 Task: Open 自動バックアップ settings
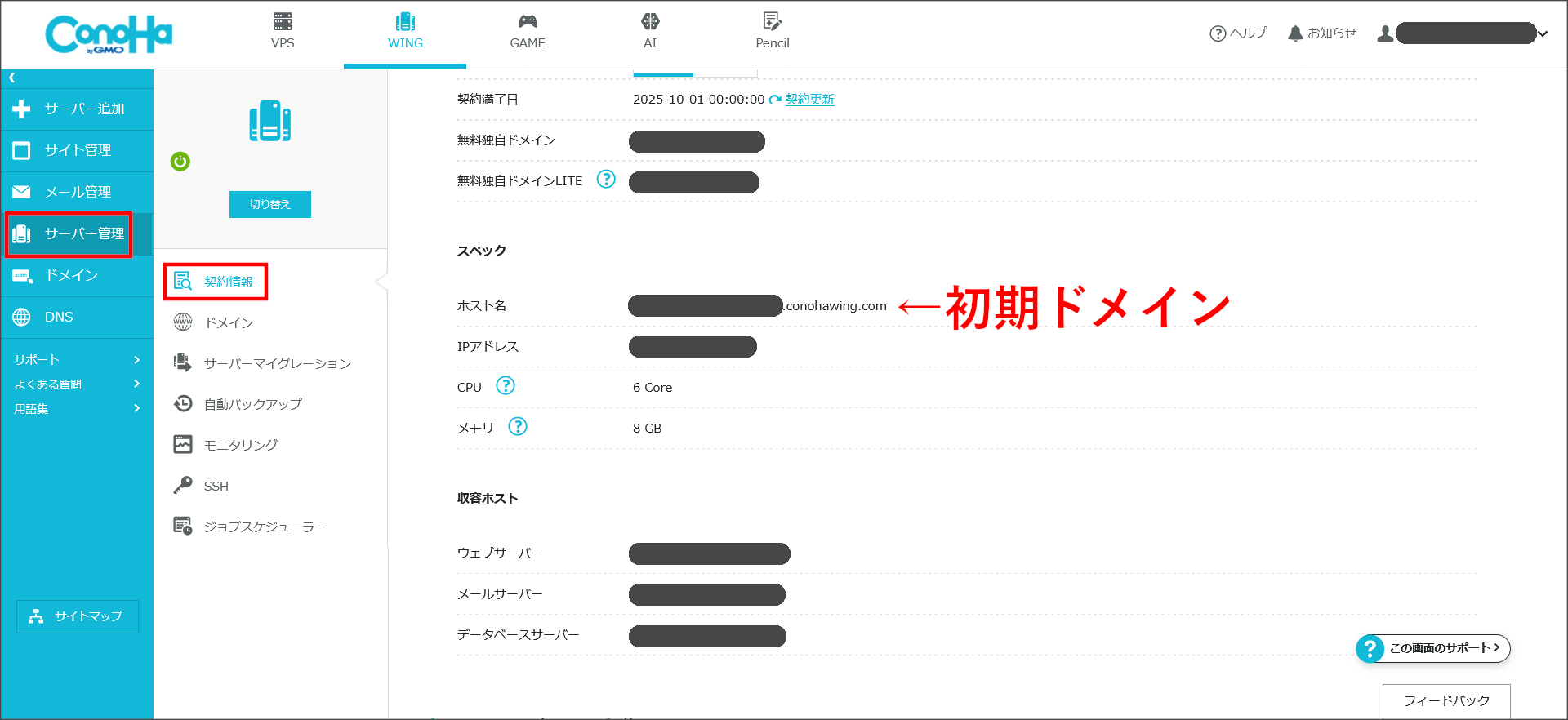click(252, 404)
